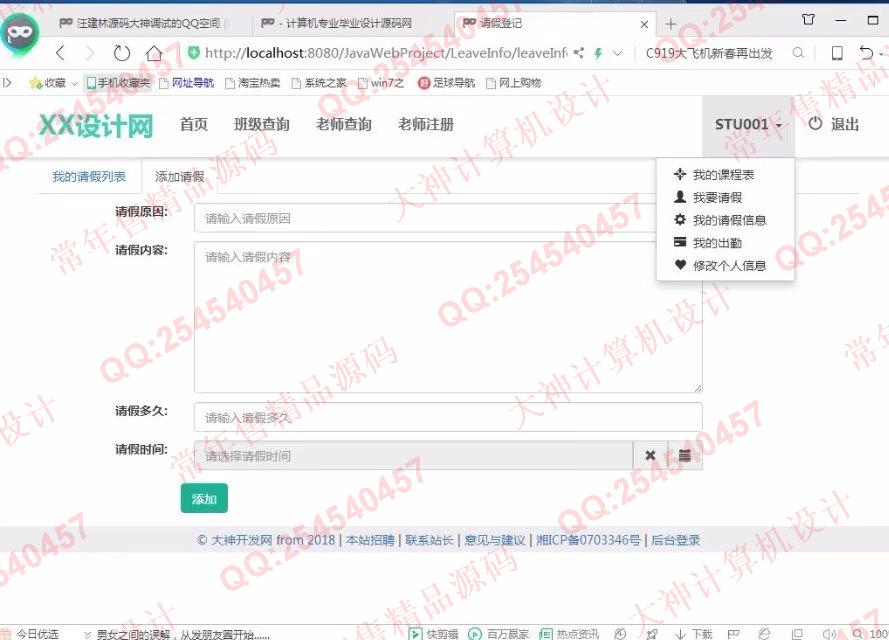
Task: Open date picker calendar icon
Action: click(x=685, y=456)
